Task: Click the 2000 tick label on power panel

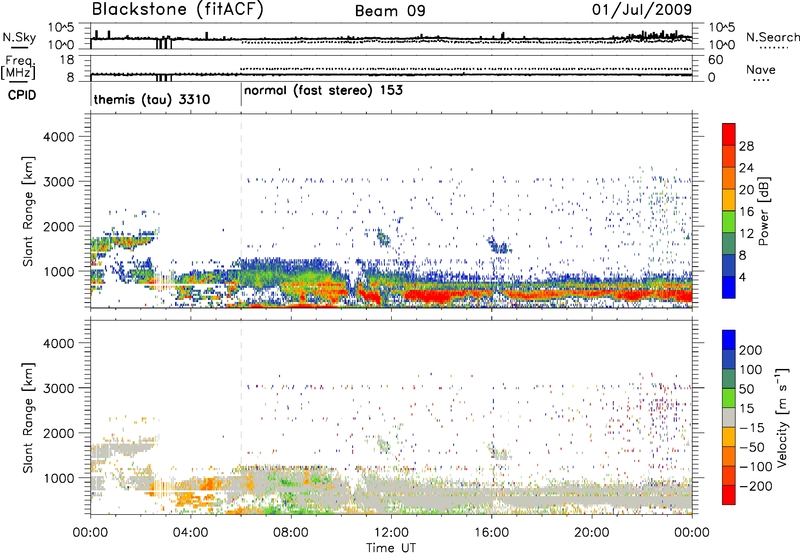Action: point(59,226)
